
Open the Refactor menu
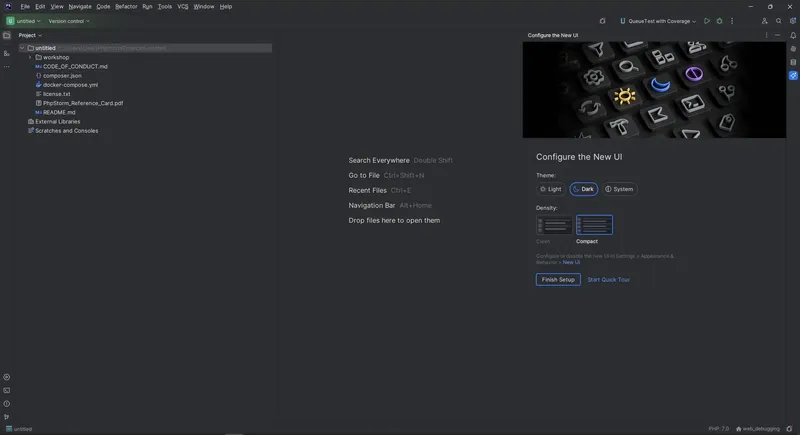pos(126,7)
